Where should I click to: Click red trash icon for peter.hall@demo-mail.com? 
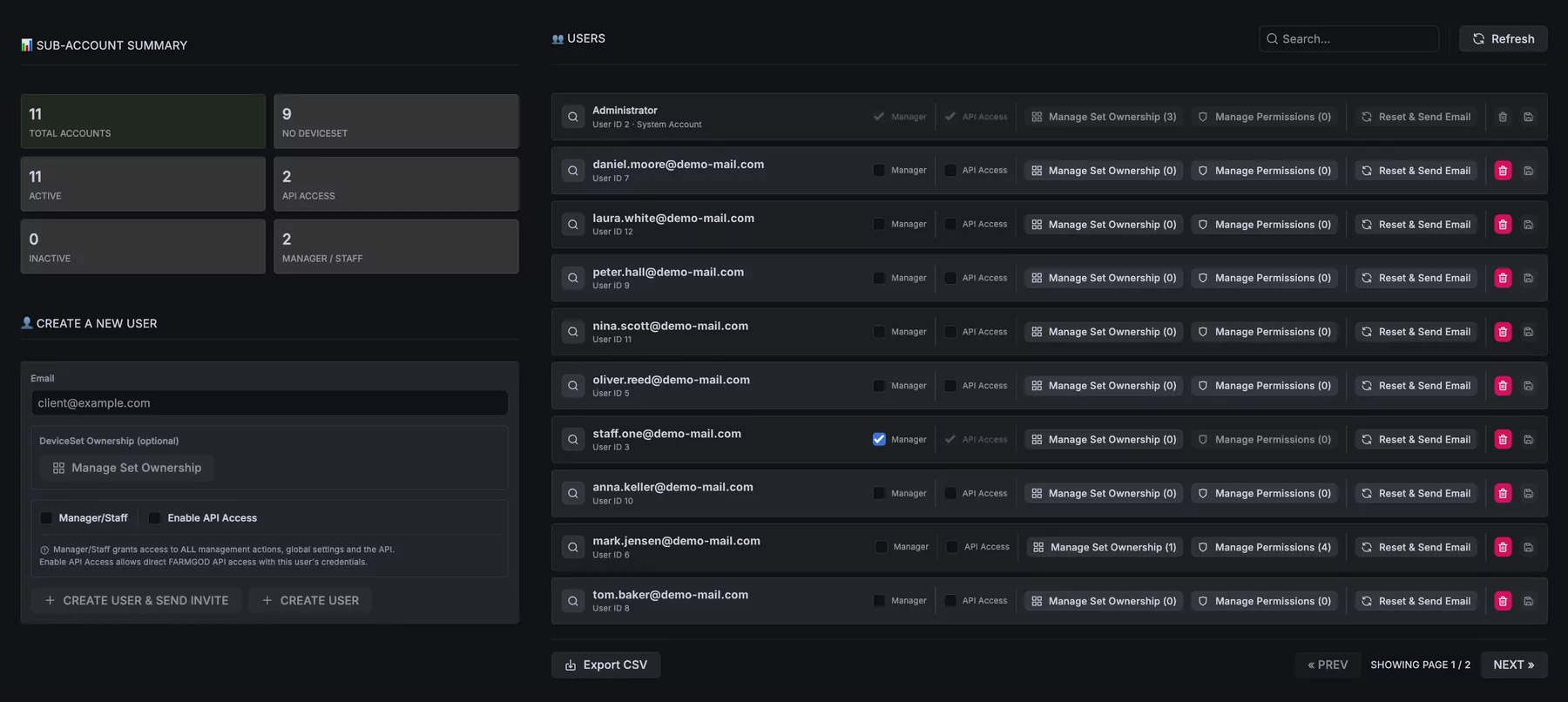click(1503, 278)
